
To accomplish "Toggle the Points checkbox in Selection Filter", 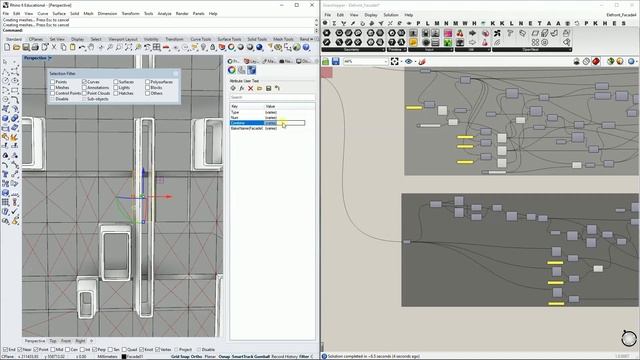I will point(53,82).
